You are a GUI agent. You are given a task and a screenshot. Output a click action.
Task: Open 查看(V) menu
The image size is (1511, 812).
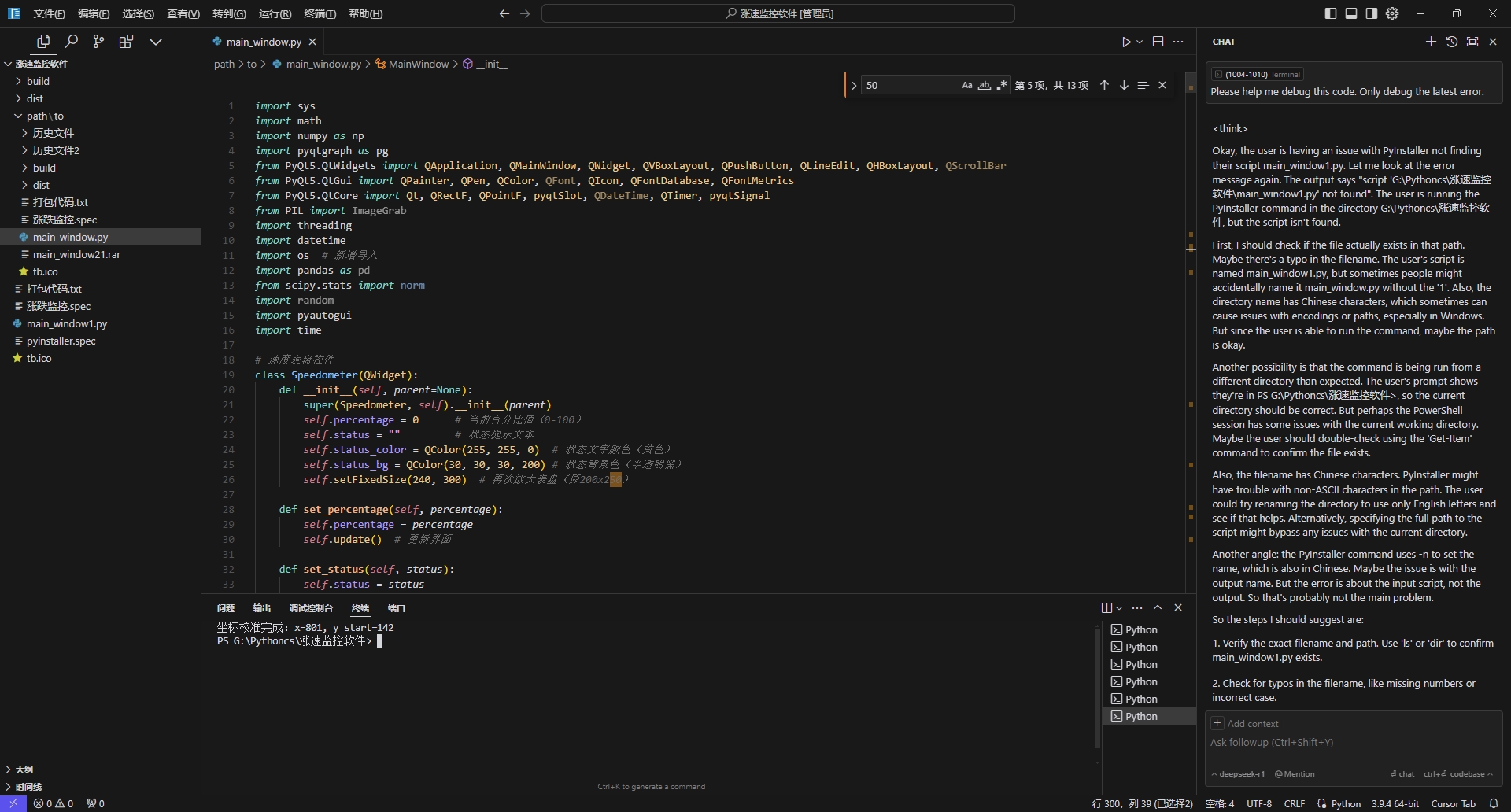coord(183,13)
